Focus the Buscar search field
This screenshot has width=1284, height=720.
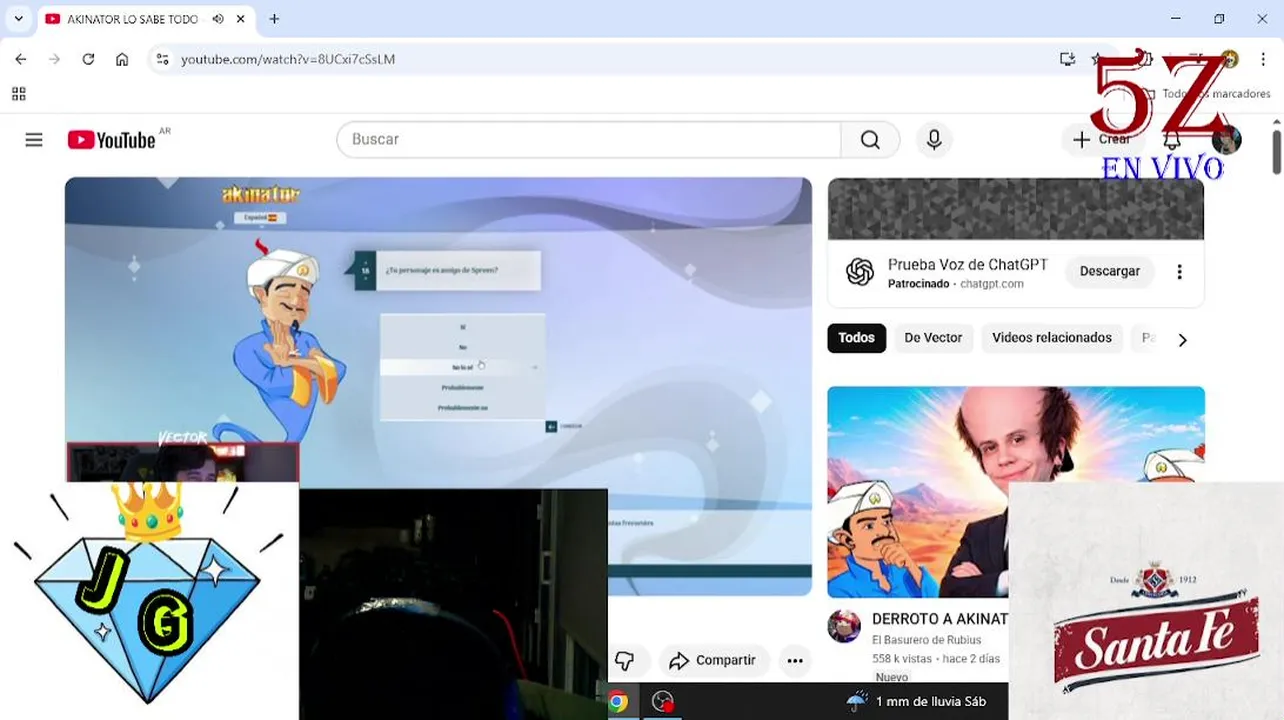pyautogui.click(x=589, y=140)
